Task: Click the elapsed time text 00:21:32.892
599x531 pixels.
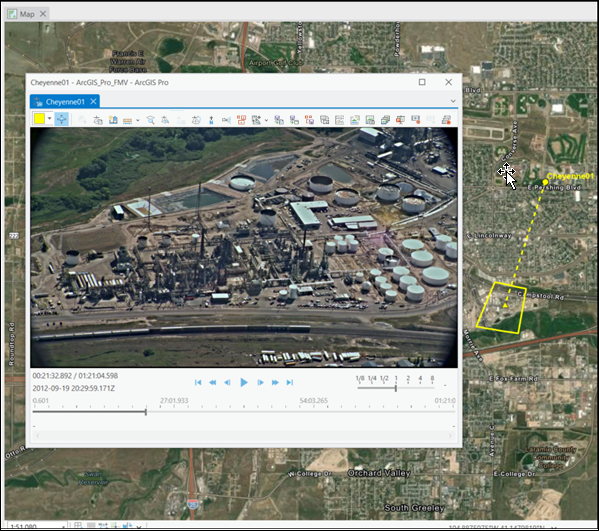Action: pos(52,376)
